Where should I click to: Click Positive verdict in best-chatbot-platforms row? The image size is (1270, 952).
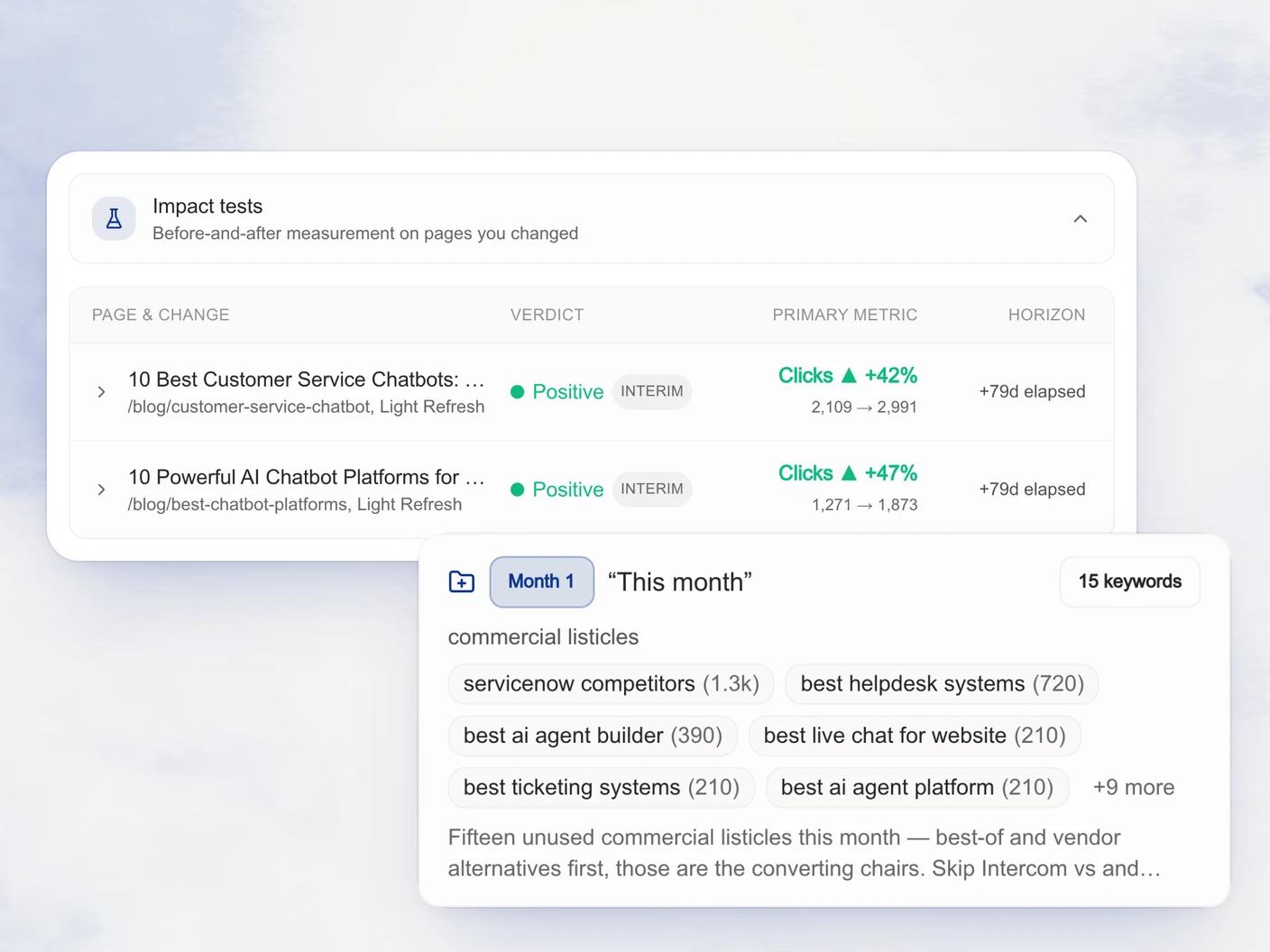coord(557,490)
